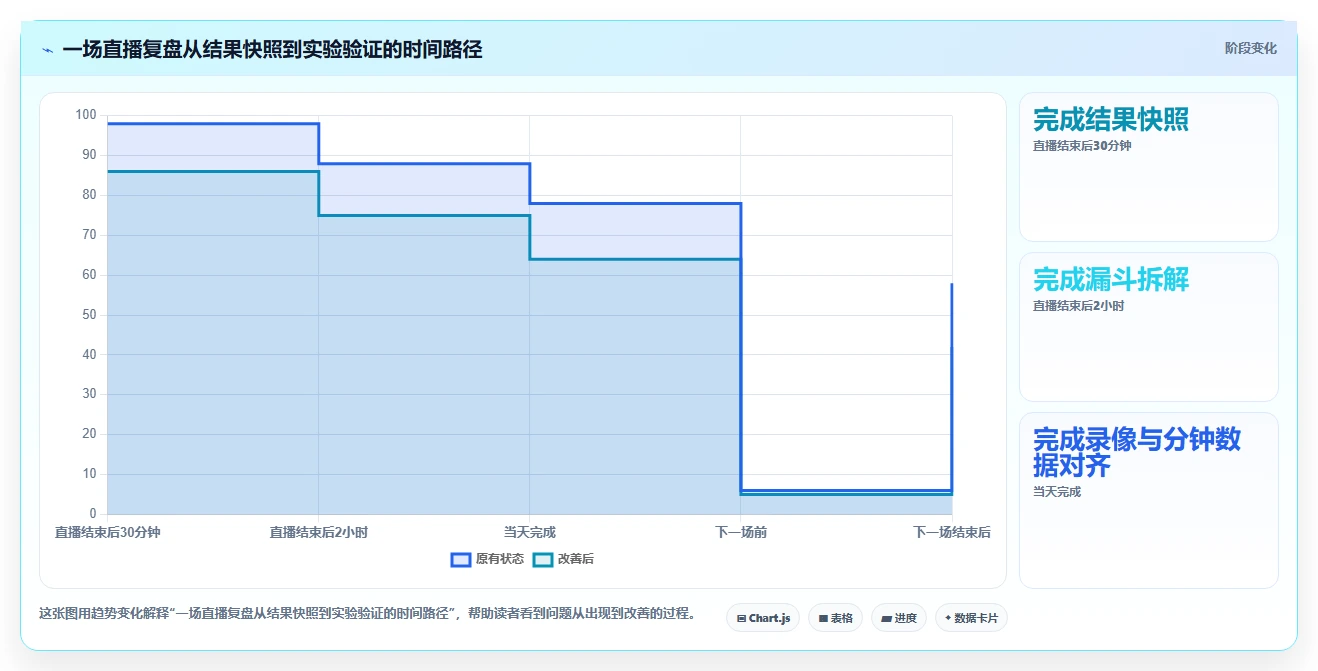Select the 数据卡片 tag chip
The width and height of the screenshot is (1318, 671).
pos(971,618)
